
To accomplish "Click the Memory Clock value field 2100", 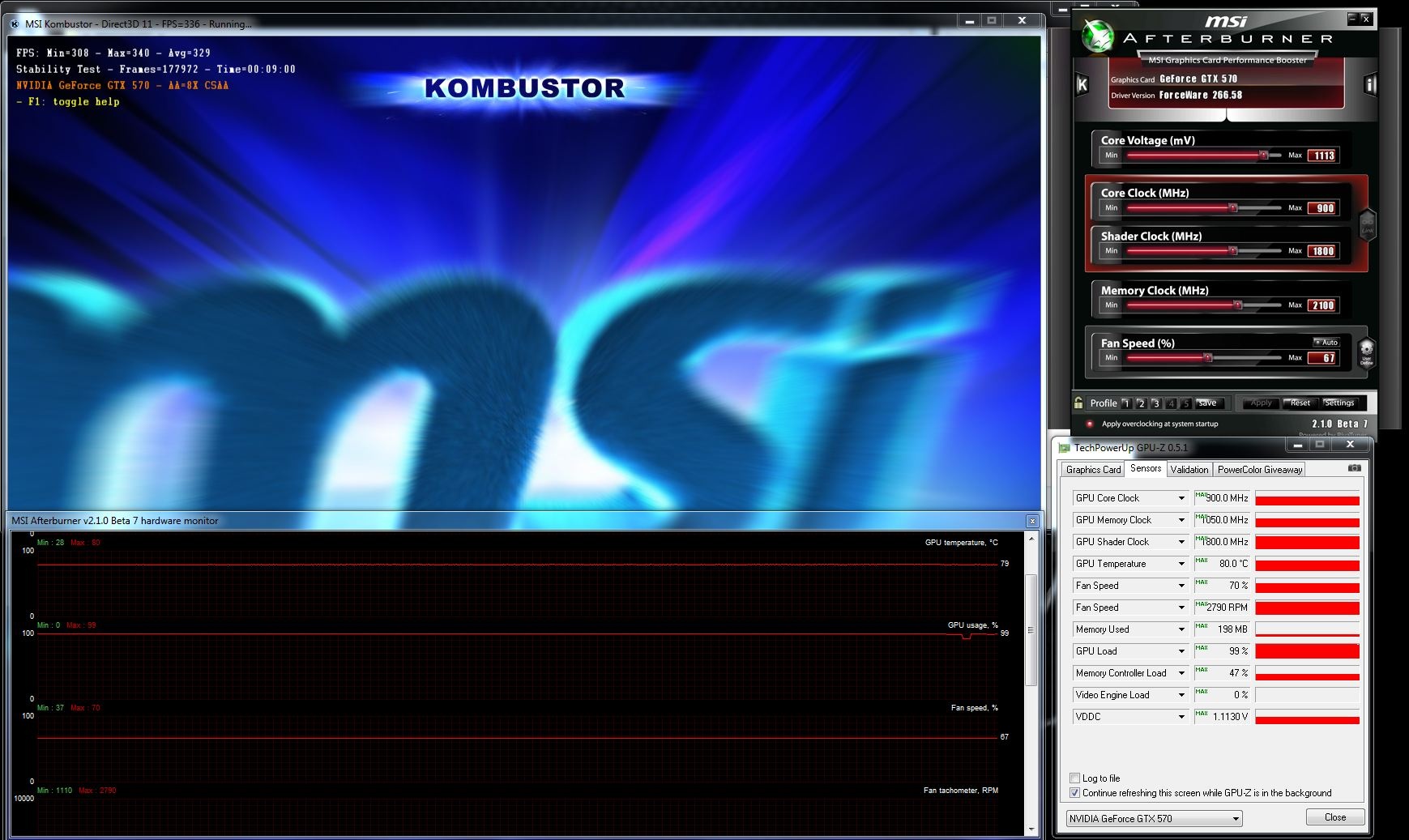I will [x=1322, y=305].
